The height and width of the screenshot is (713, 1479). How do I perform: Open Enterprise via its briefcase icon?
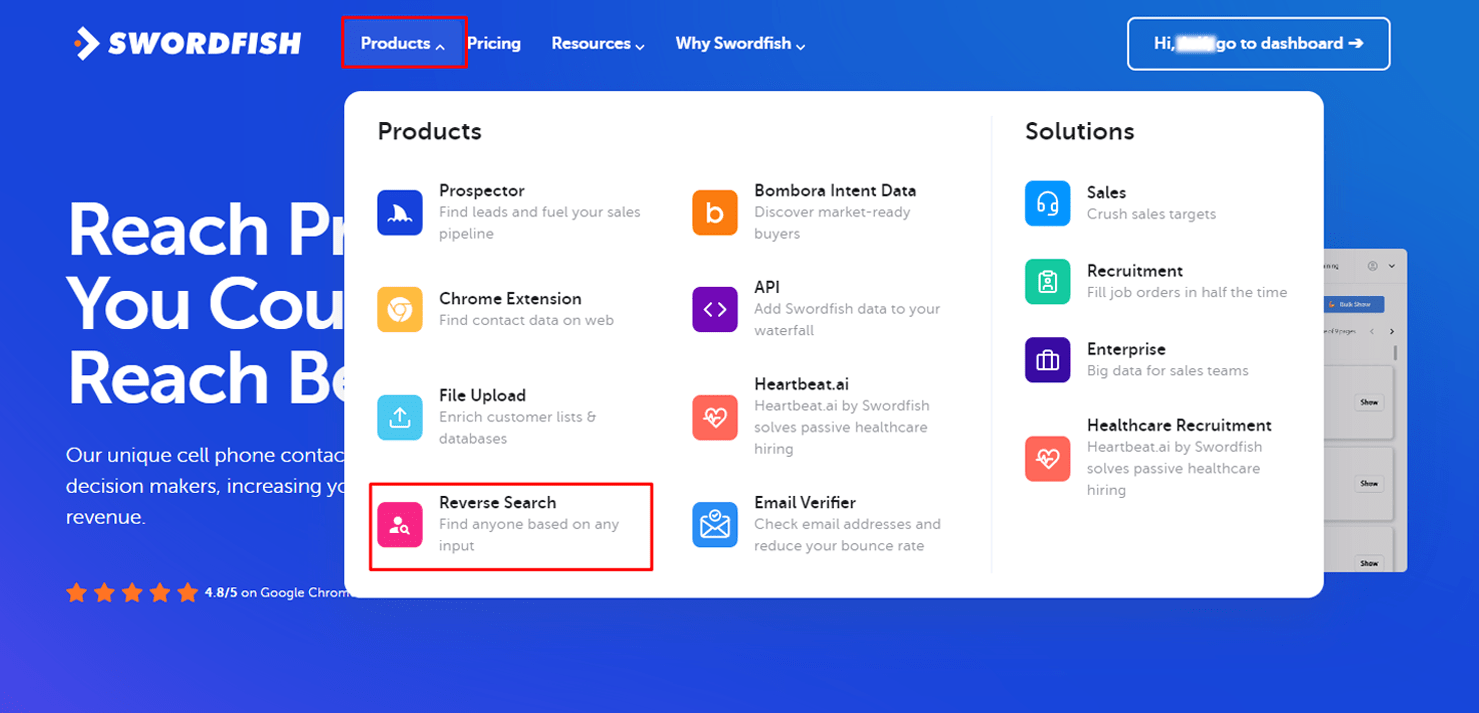[x=1047, y=360]
